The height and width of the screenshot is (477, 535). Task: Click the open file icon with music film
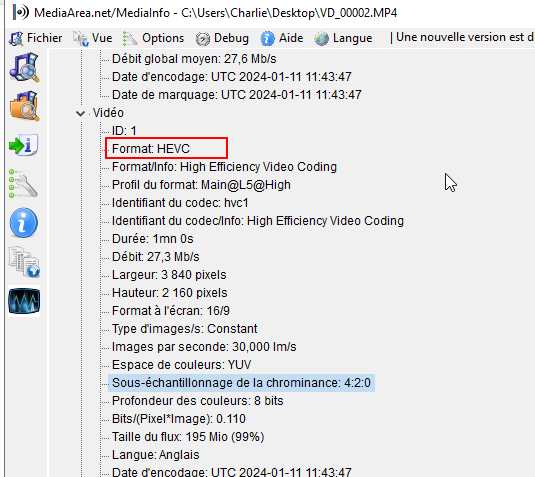[24, 67]
